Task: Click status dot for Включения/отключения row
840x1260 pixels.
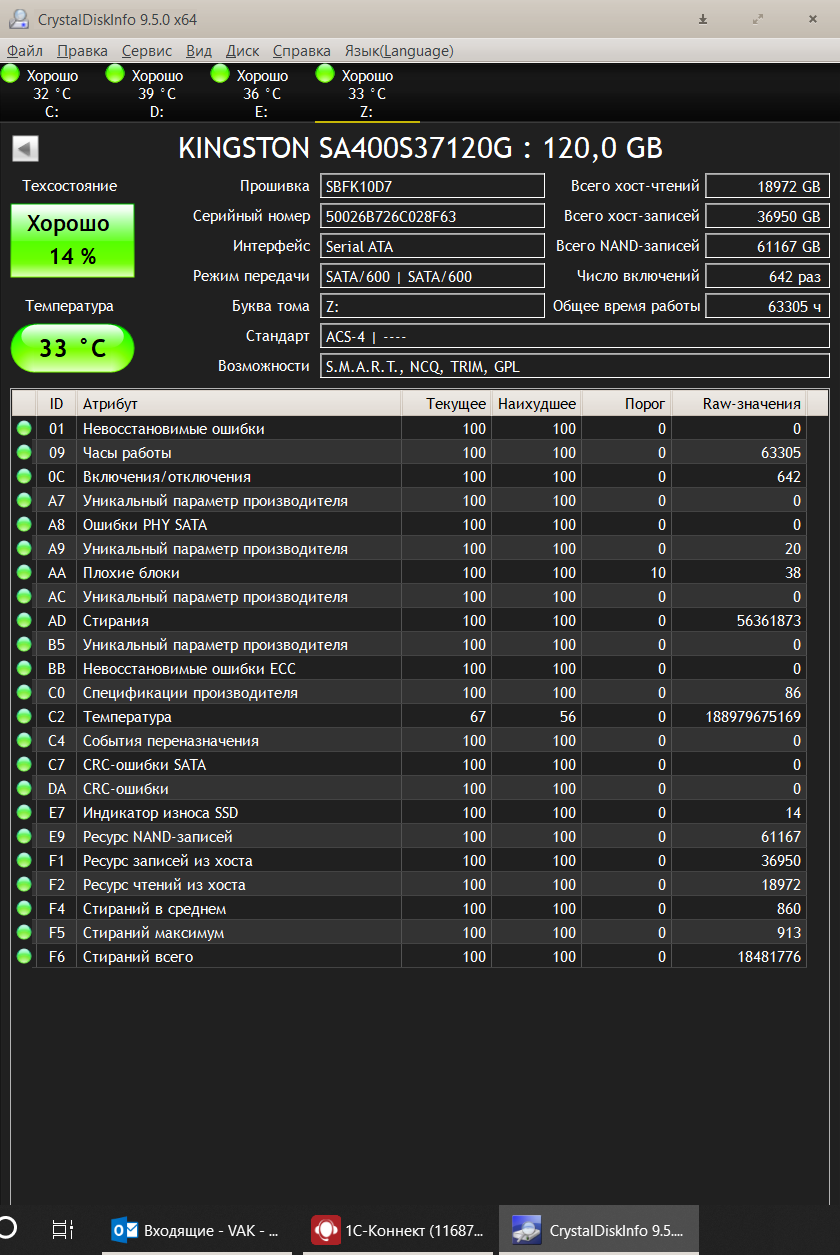Action: point(24,477)
